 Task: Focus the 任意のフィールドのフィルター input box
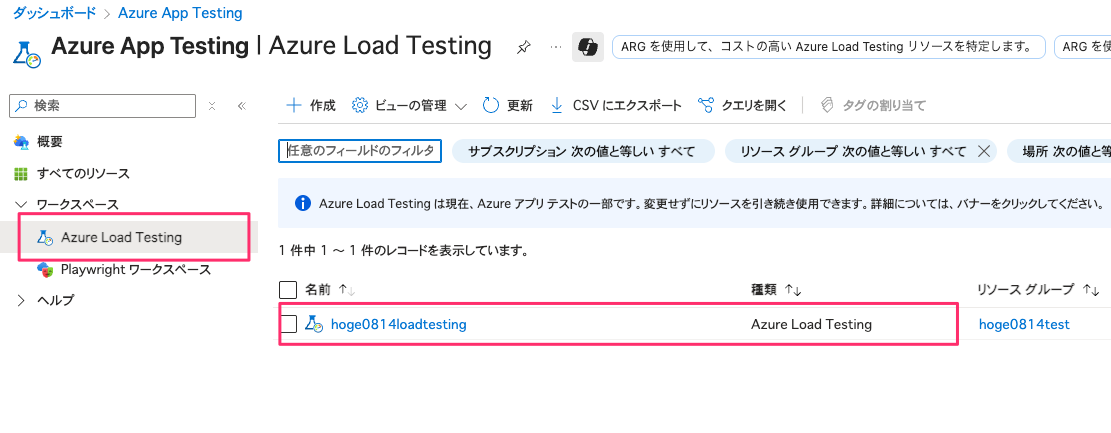pos(360,151)
